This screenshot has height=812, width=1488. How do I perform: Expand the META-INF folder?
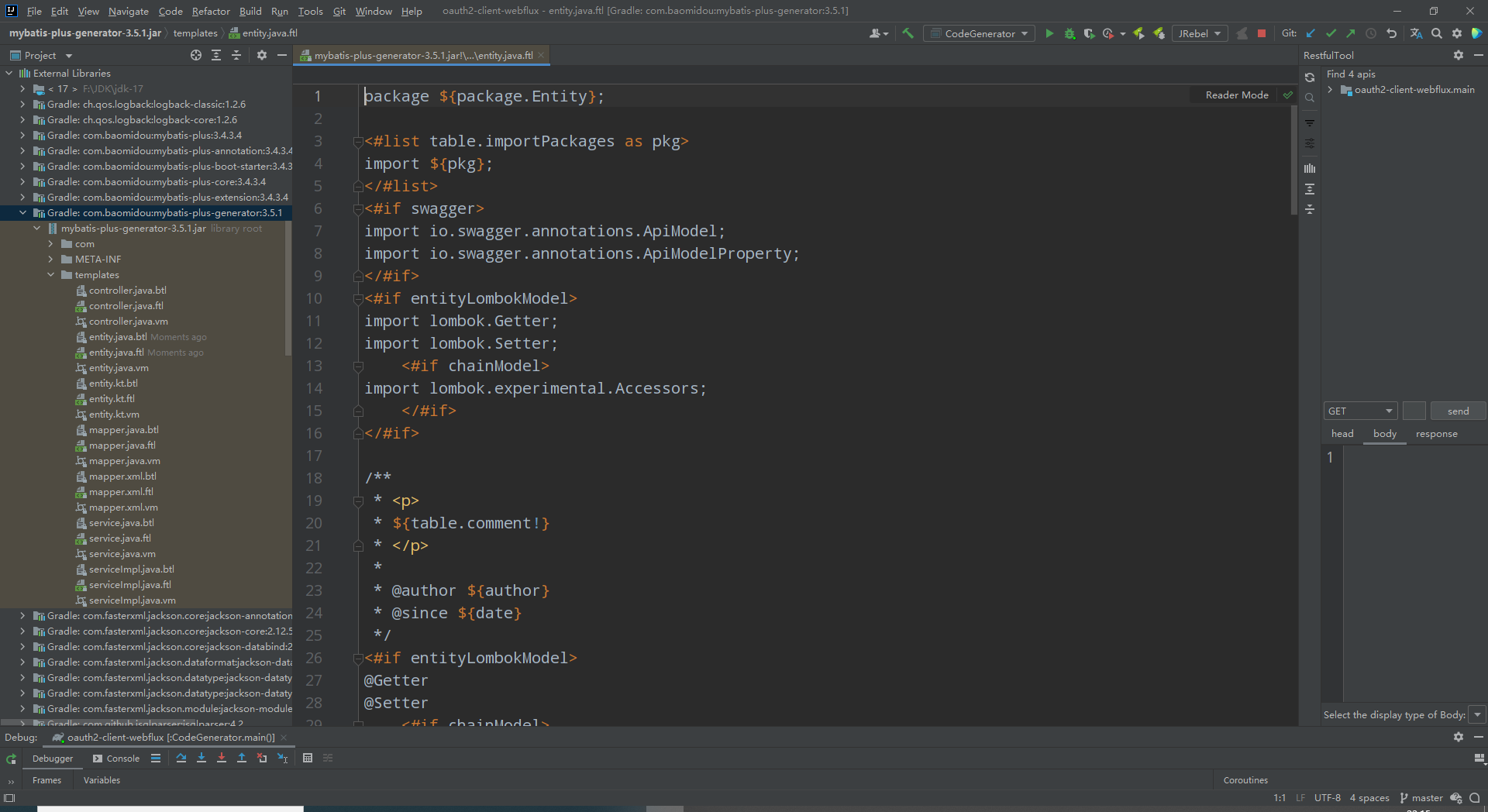tap(51, 259)
